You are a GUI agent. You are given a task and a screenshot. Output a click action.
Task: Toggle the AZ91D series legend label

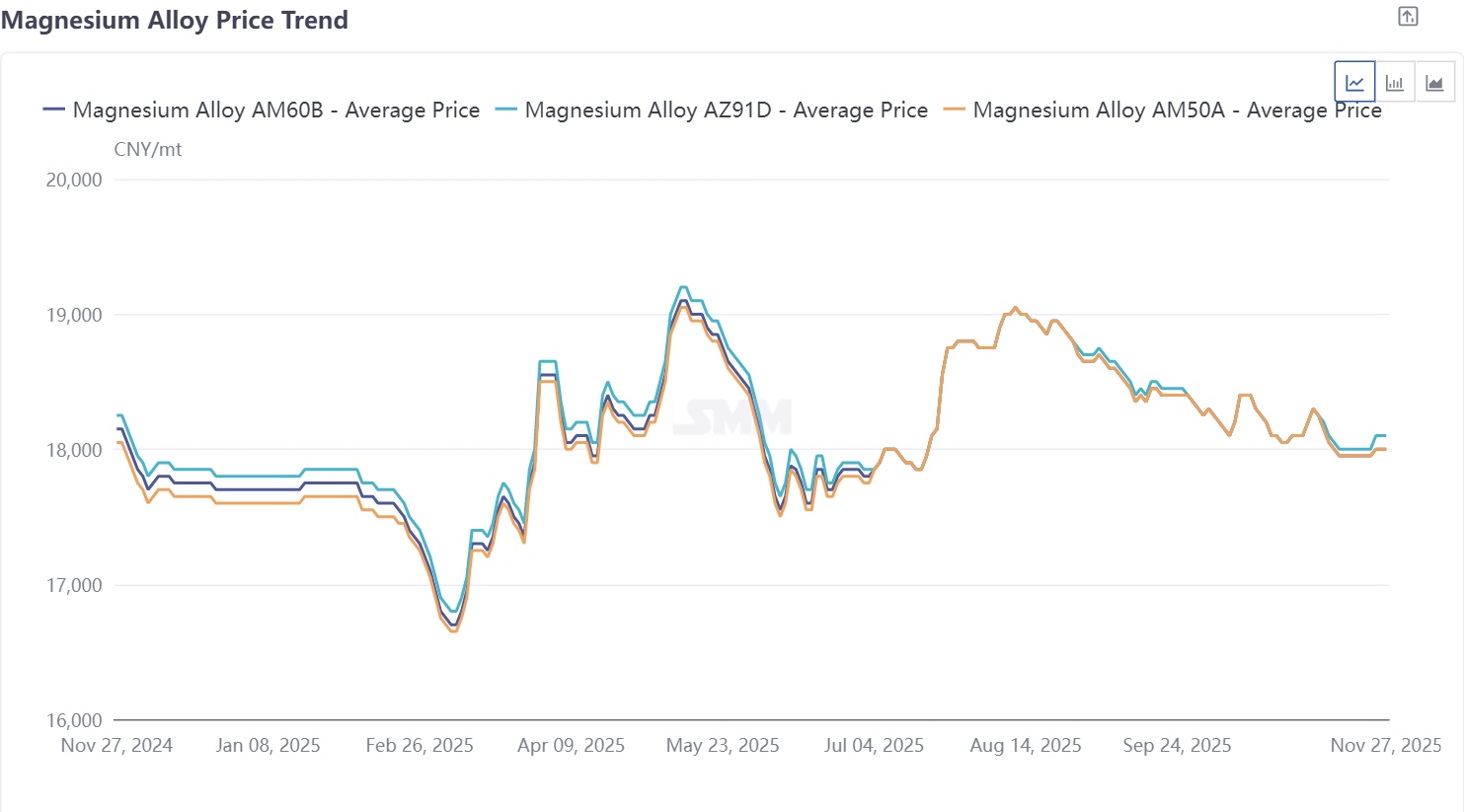726,110
